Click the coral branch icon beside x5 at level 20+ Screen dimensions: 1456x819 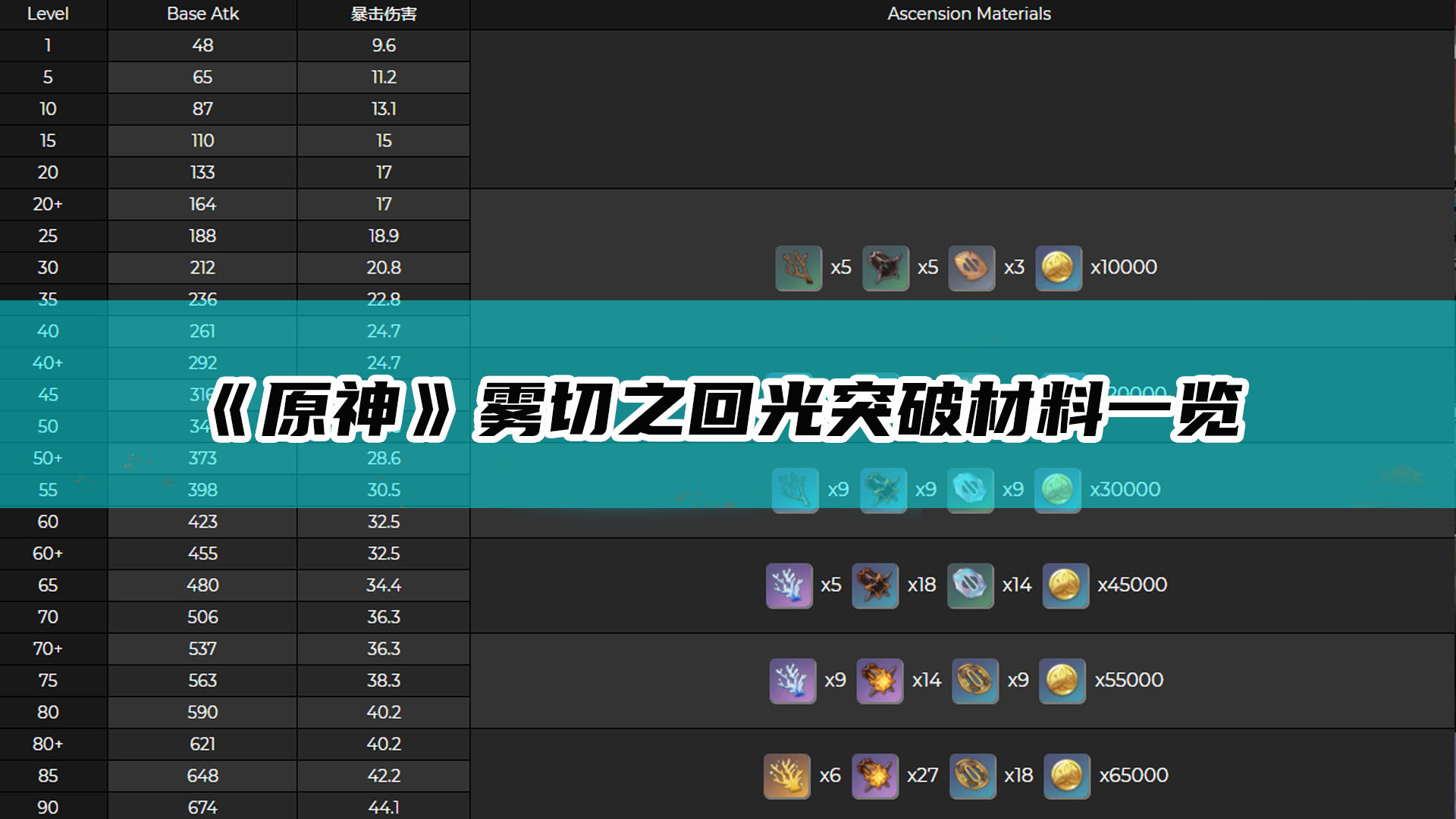pyautogui.click(x=799, y=268)
